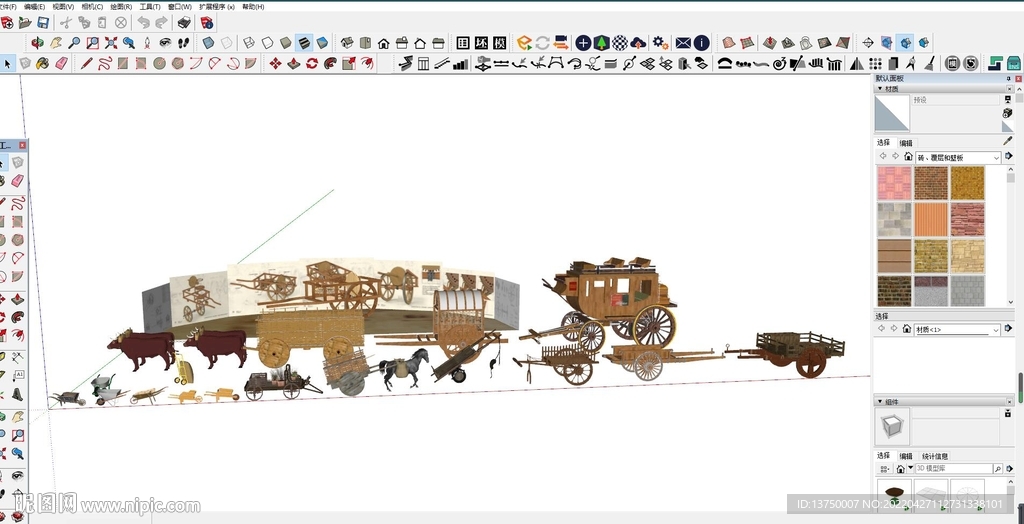Select the Pencil line tool
1024x524 pixels.
tap(86, 63)
